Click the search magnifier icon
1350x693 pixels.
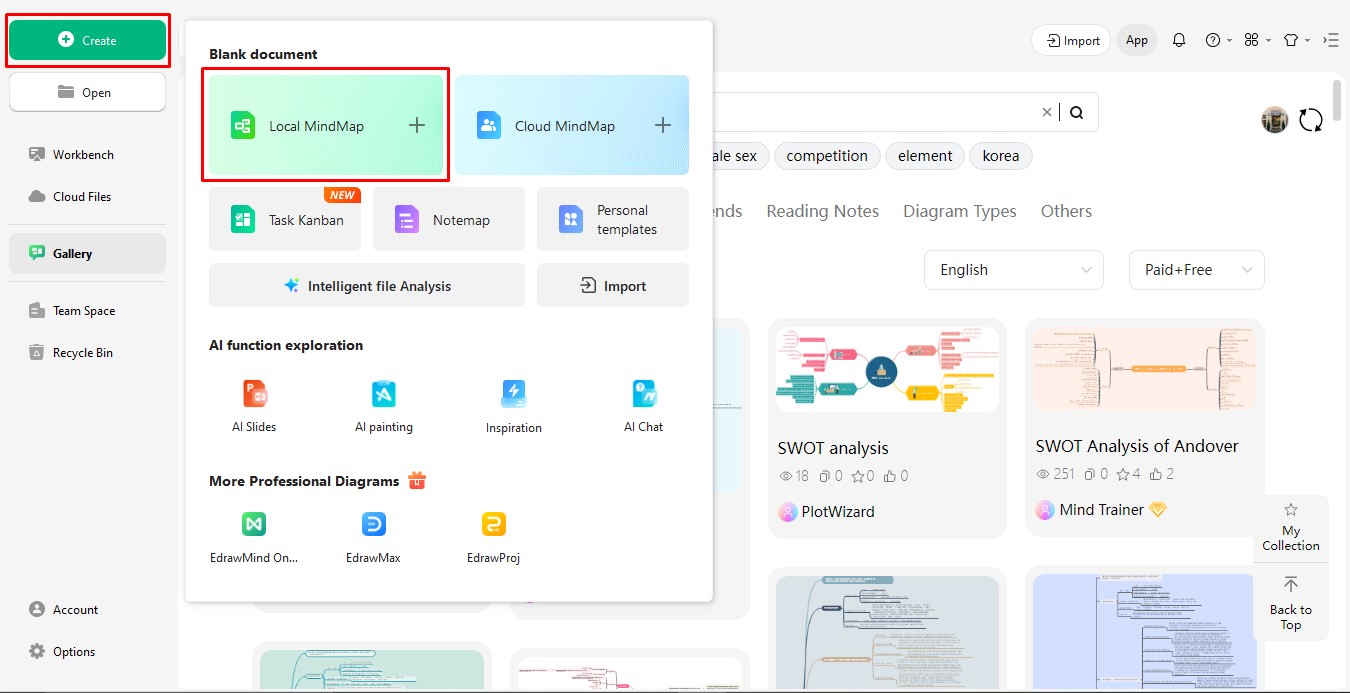click(1076, 112)
